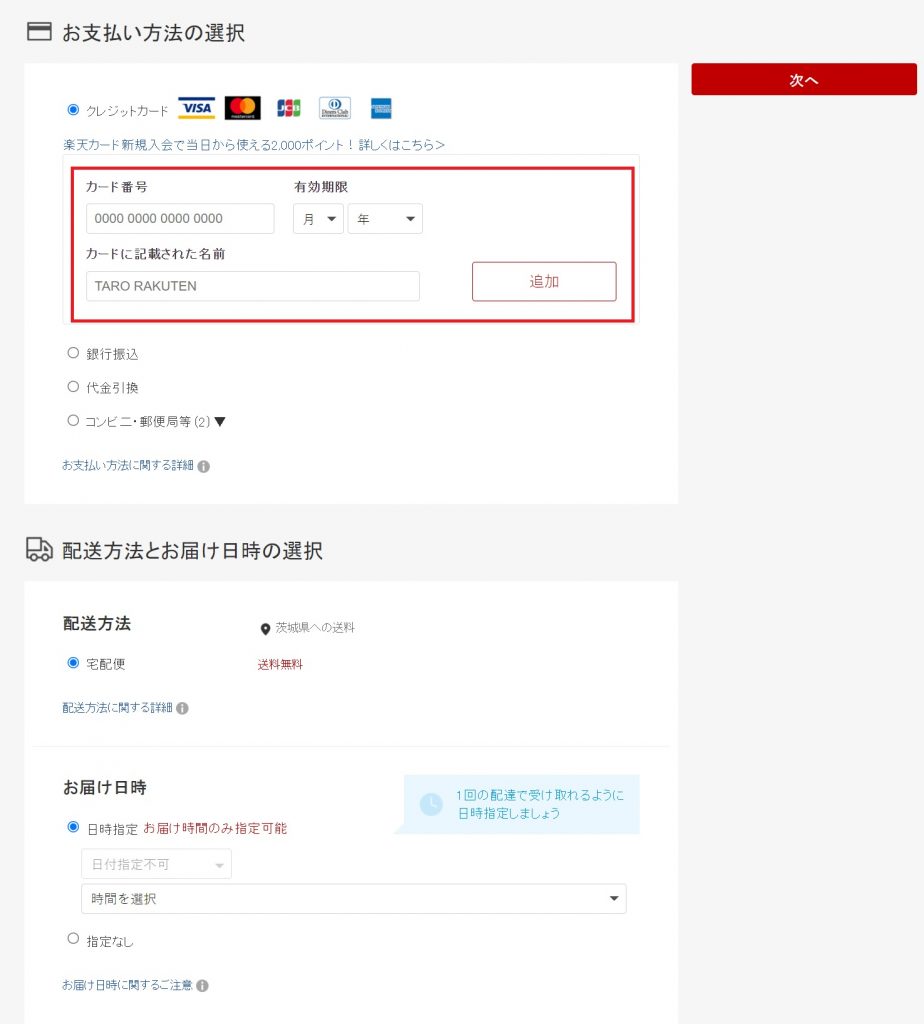Click info icon beside お届け日時に関するご注意
The image size is (924, 1024).
pos(203,986)
